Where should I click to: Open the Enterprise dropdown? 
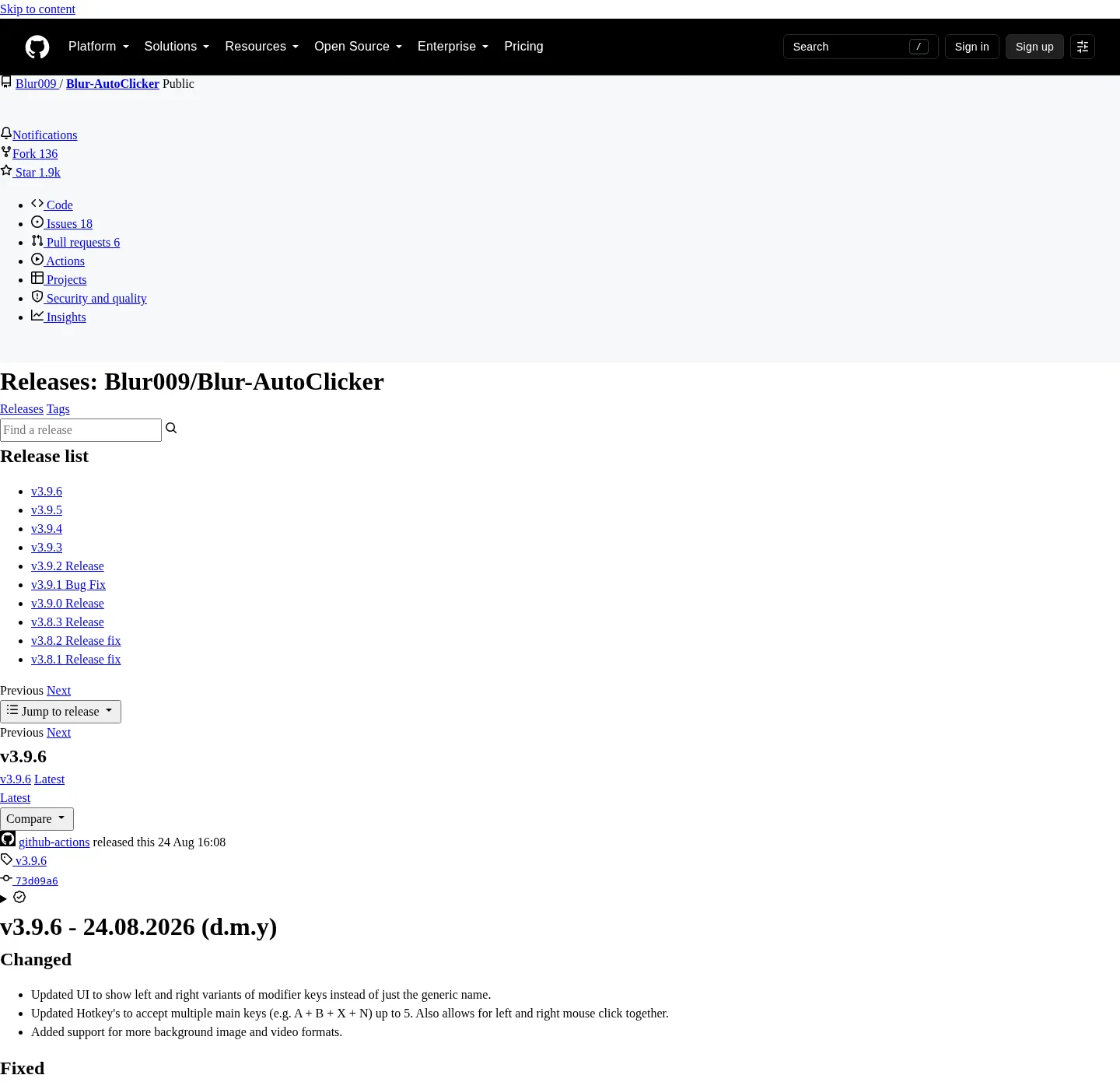point(453,47)
